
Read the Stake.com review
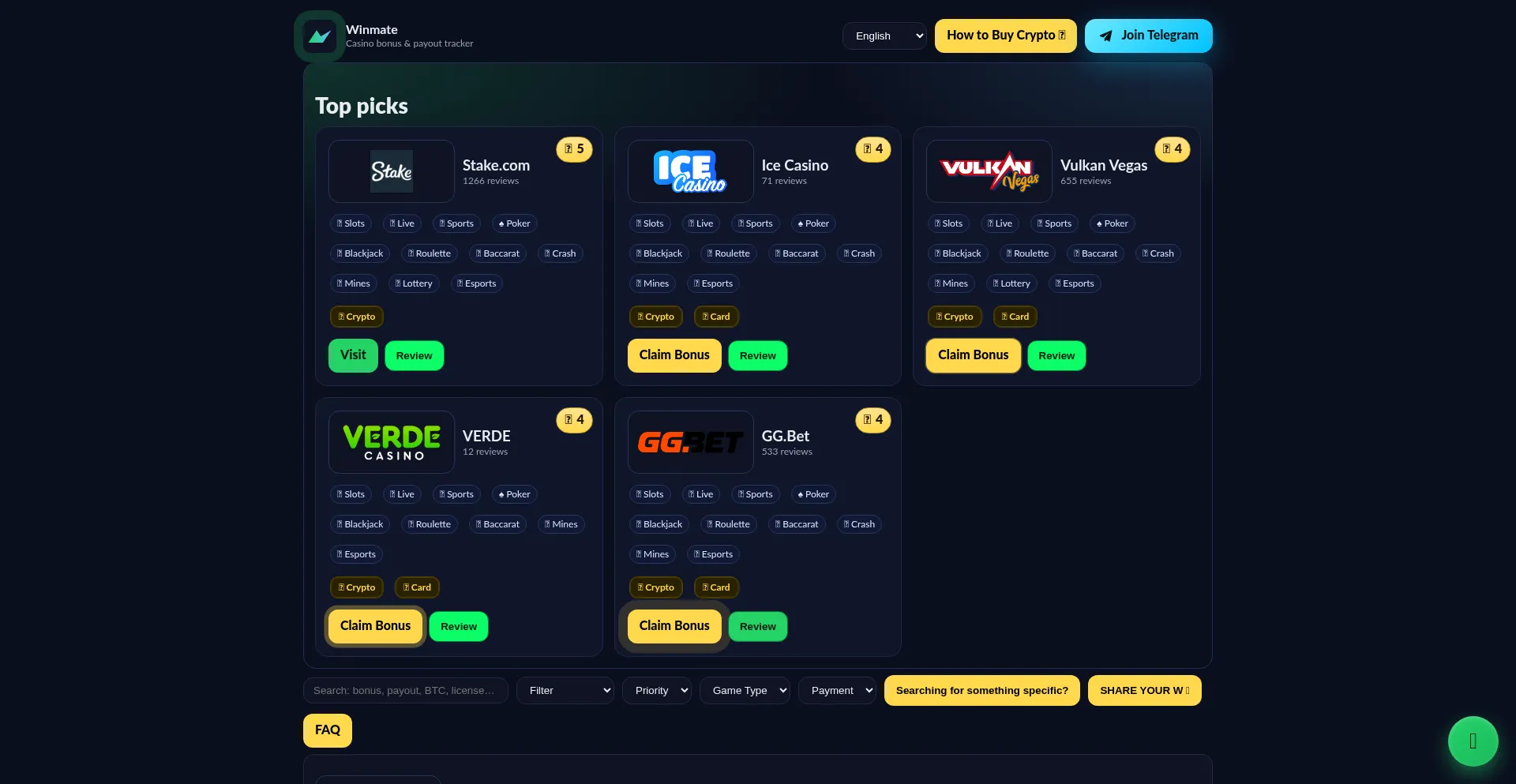coord(415,356)
